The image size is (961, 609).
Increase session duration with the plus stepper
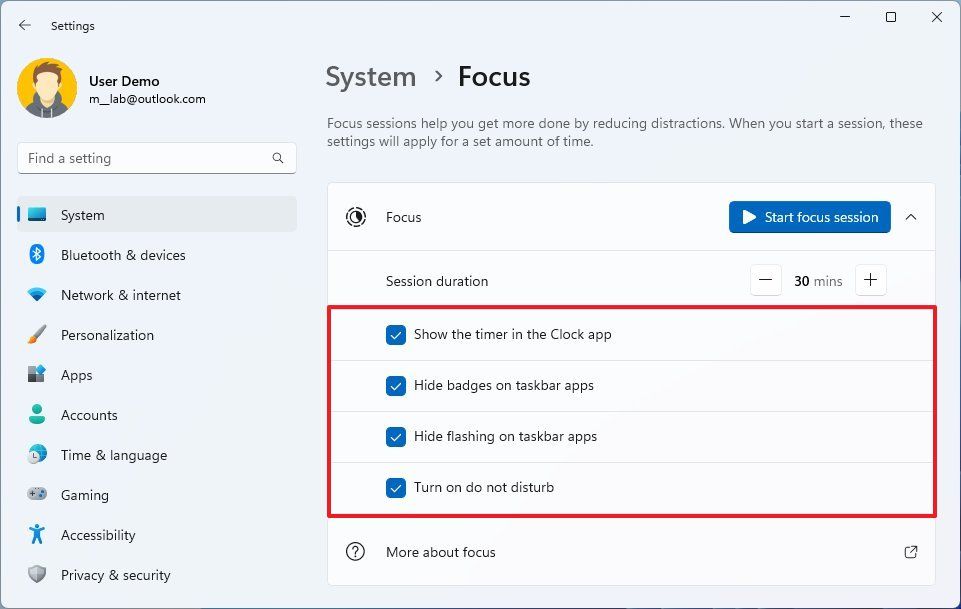pyautogui.click(x=870, y=281)
